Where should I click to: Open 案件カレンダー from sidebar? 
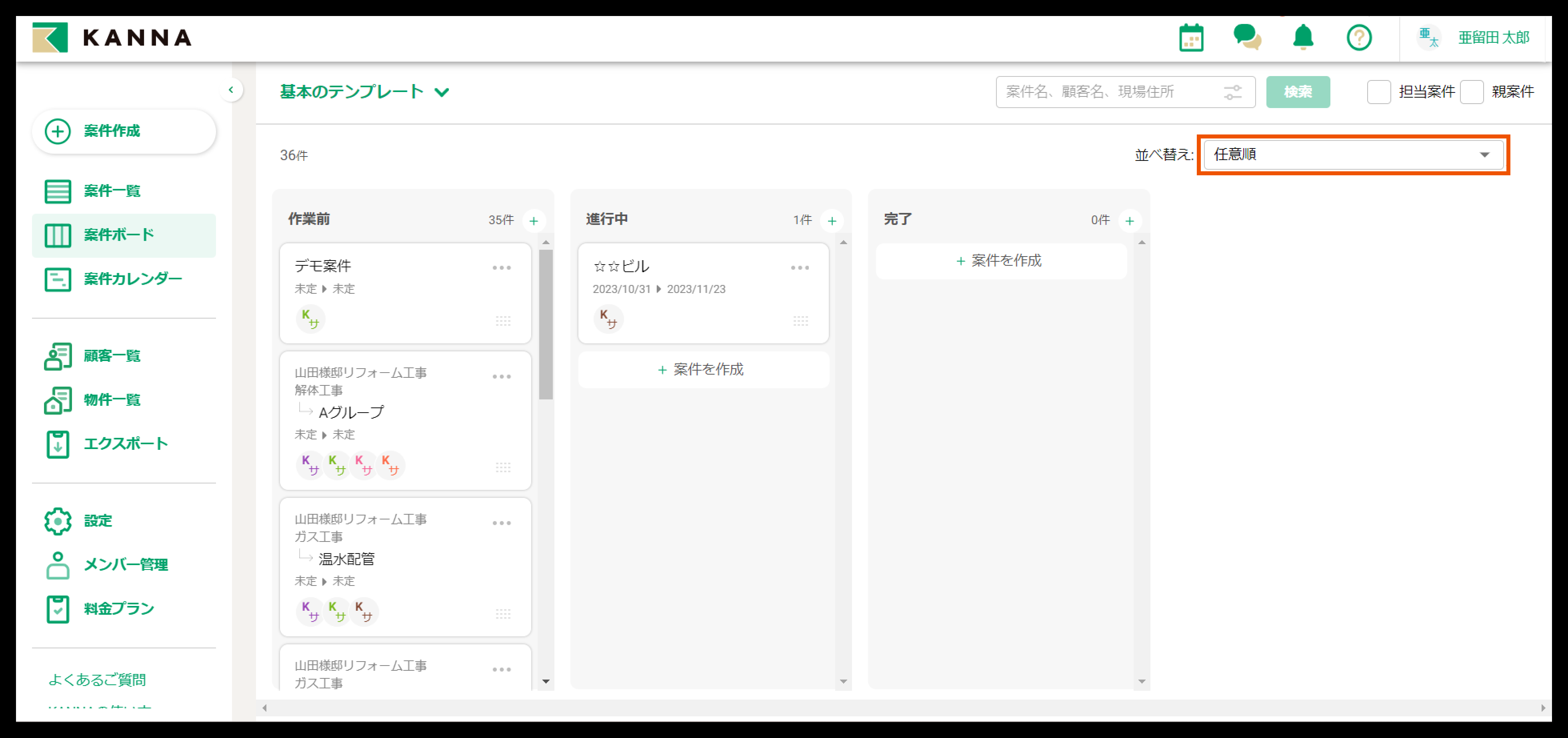click(x=133, y=279)
